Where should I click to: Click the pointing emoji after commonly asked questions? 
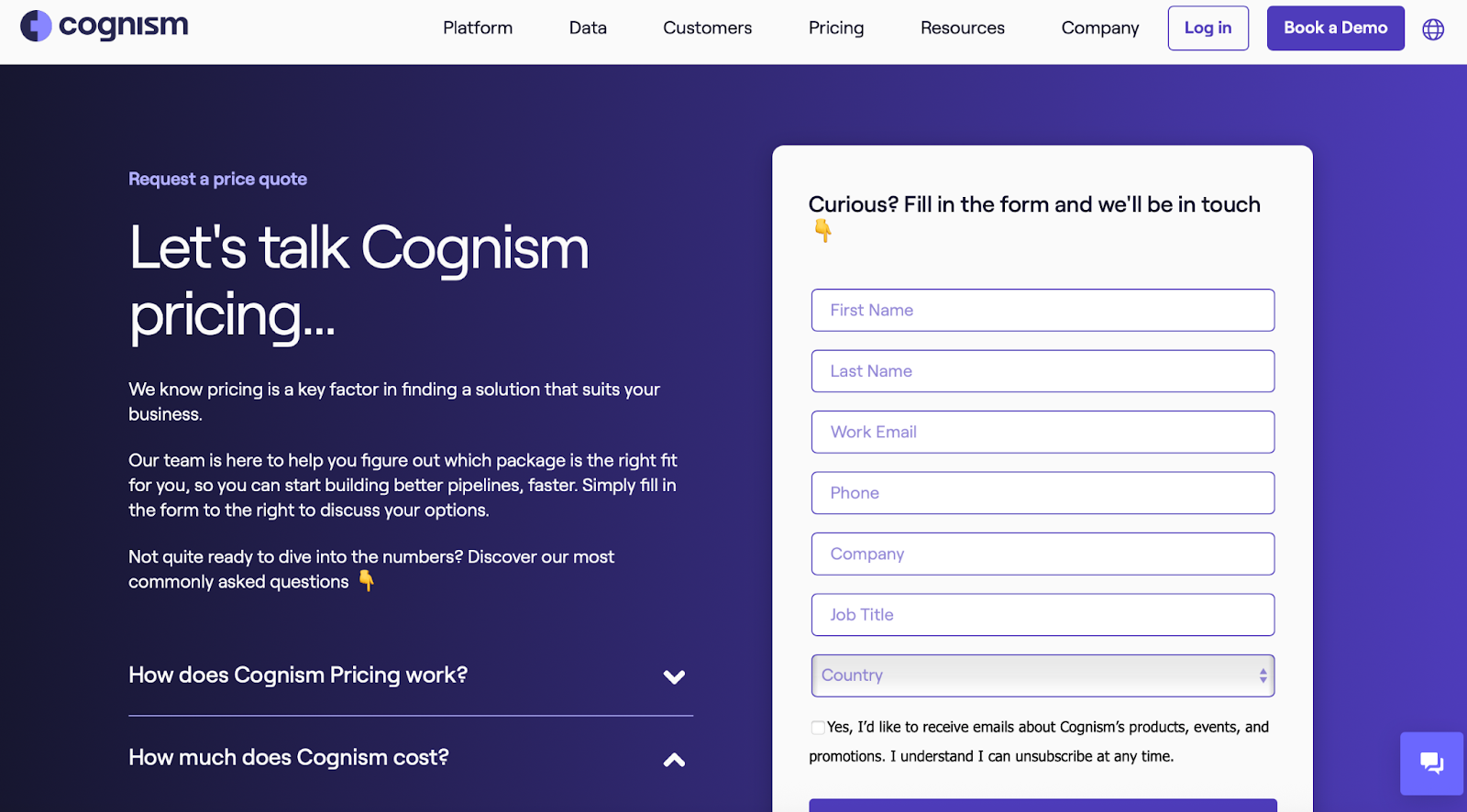click(365, 581)
